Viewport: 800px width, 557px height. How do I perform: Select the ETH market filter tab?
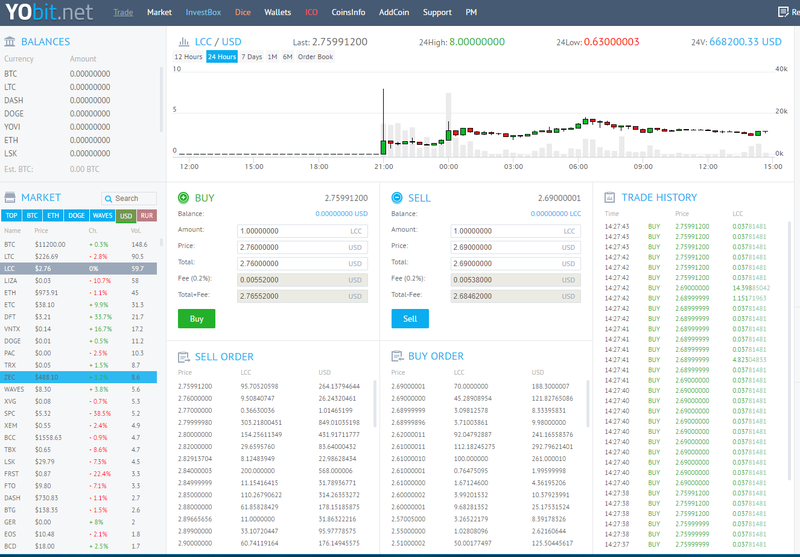[53, 216]
